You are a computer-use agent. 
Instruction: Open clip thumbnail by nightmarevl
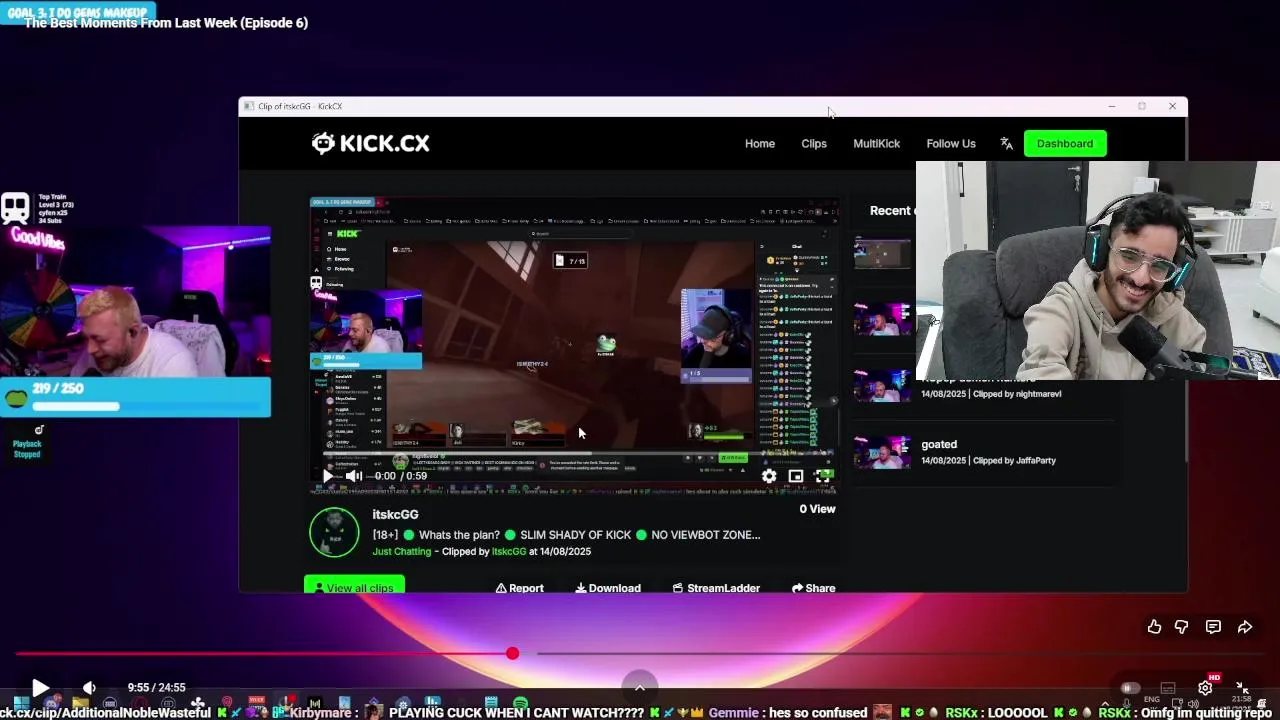tap(882, 385)
